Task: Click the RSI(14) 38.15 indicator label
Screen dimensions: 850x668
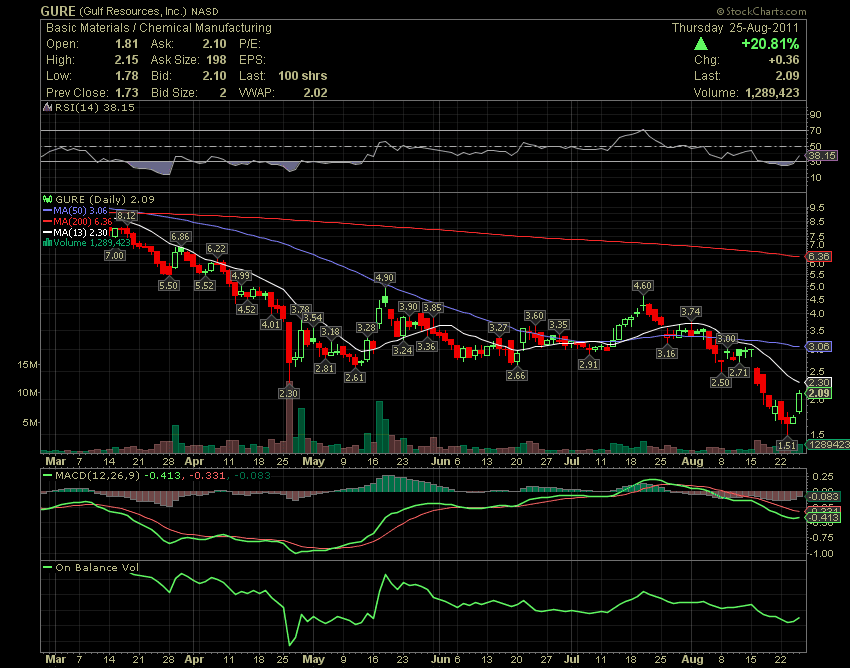Action: (94, 107)
